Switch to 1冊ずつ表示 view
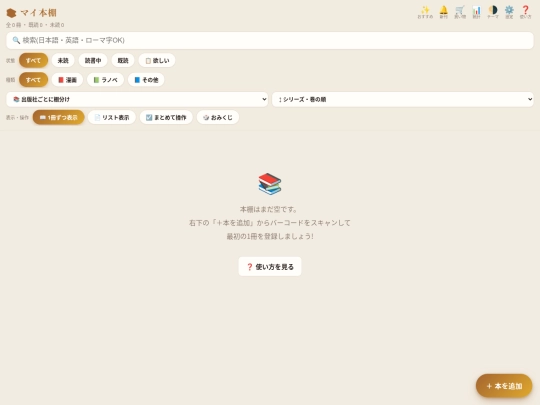The width and height of the screenshot is (540, 405). 59,117
